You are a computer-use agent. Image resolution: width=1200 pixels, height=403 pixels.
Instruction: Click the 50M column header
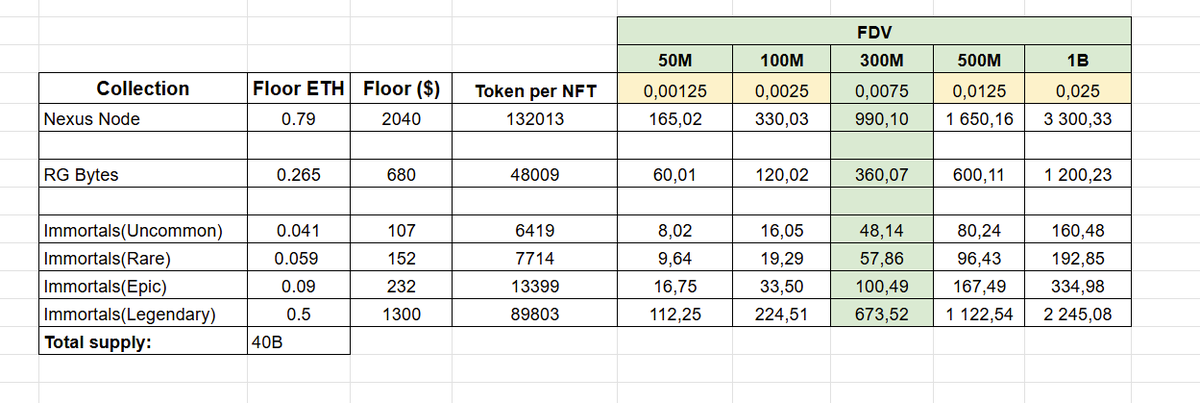click(675, 60)
